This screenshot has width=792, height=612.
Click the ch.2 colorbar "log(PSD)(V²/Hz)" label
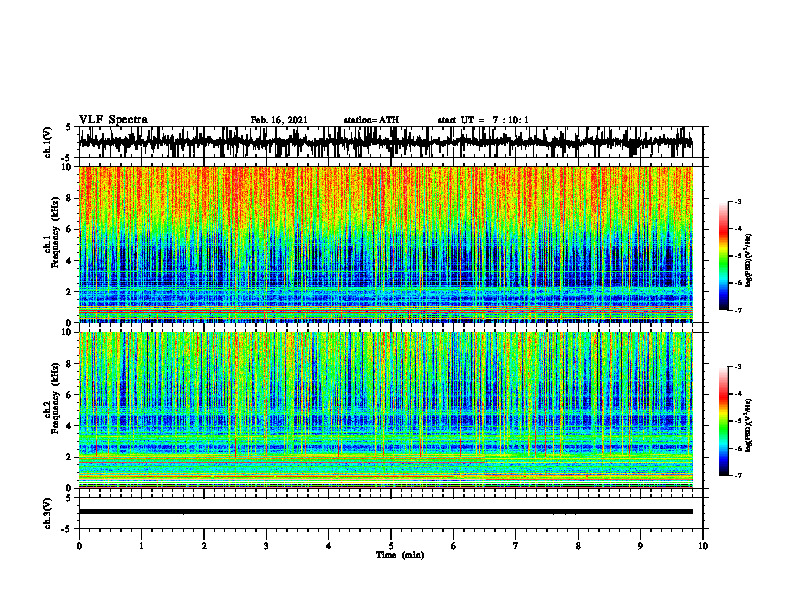[749, 425]
